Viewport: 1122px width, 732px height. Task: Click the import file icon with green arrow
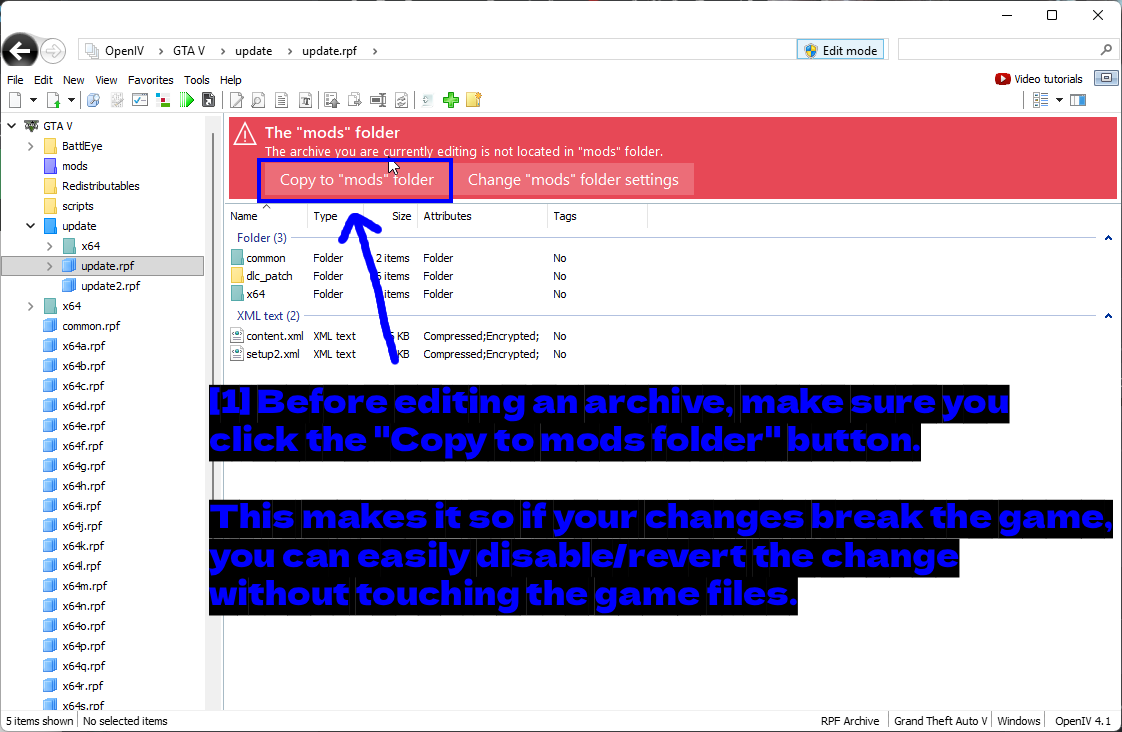tap(54, 100)
